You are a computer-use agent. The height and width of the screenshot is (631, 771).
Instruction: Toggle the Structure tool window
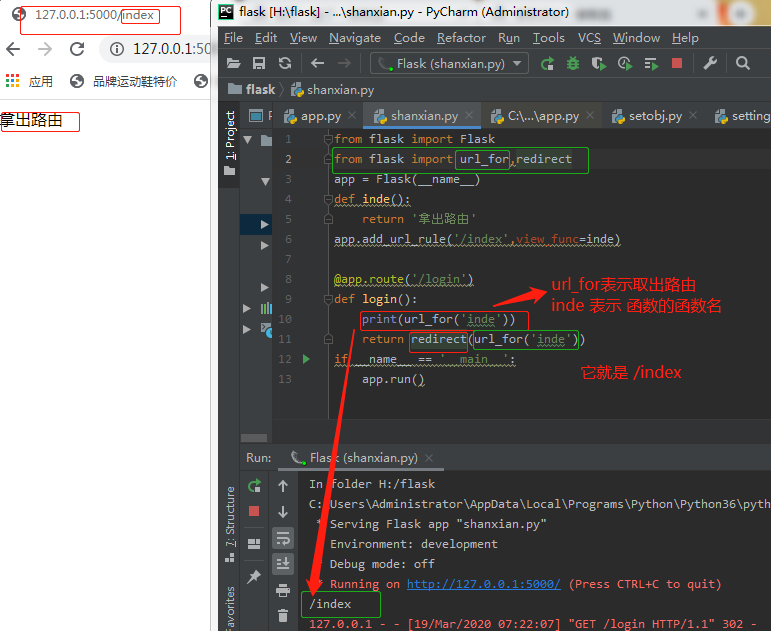[230, 524]
